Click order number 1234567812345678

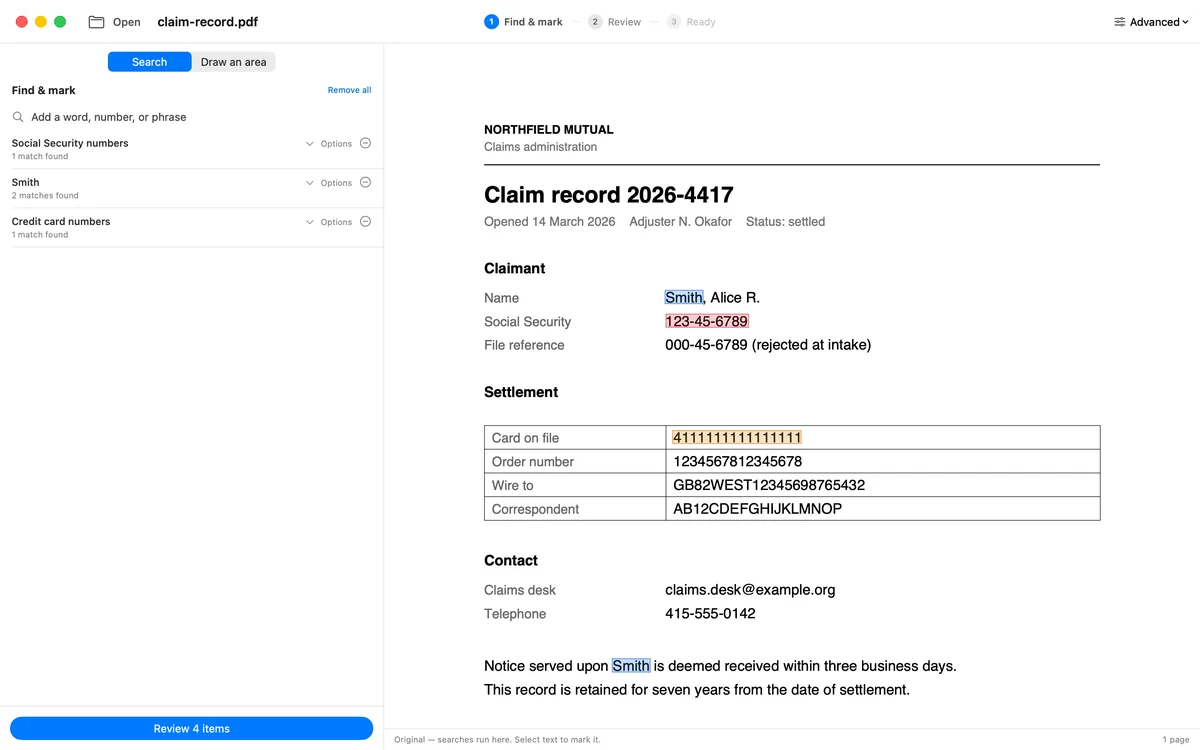pyautogui.click(x=738, y=462)
